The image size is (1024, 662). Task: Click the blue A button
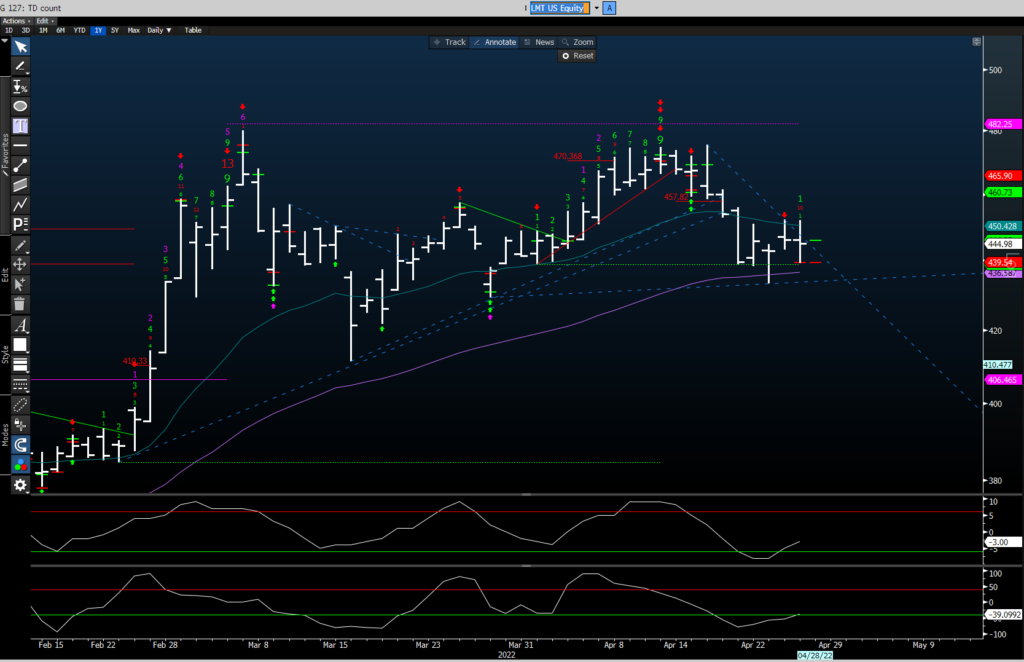click(x=609, y=8)
